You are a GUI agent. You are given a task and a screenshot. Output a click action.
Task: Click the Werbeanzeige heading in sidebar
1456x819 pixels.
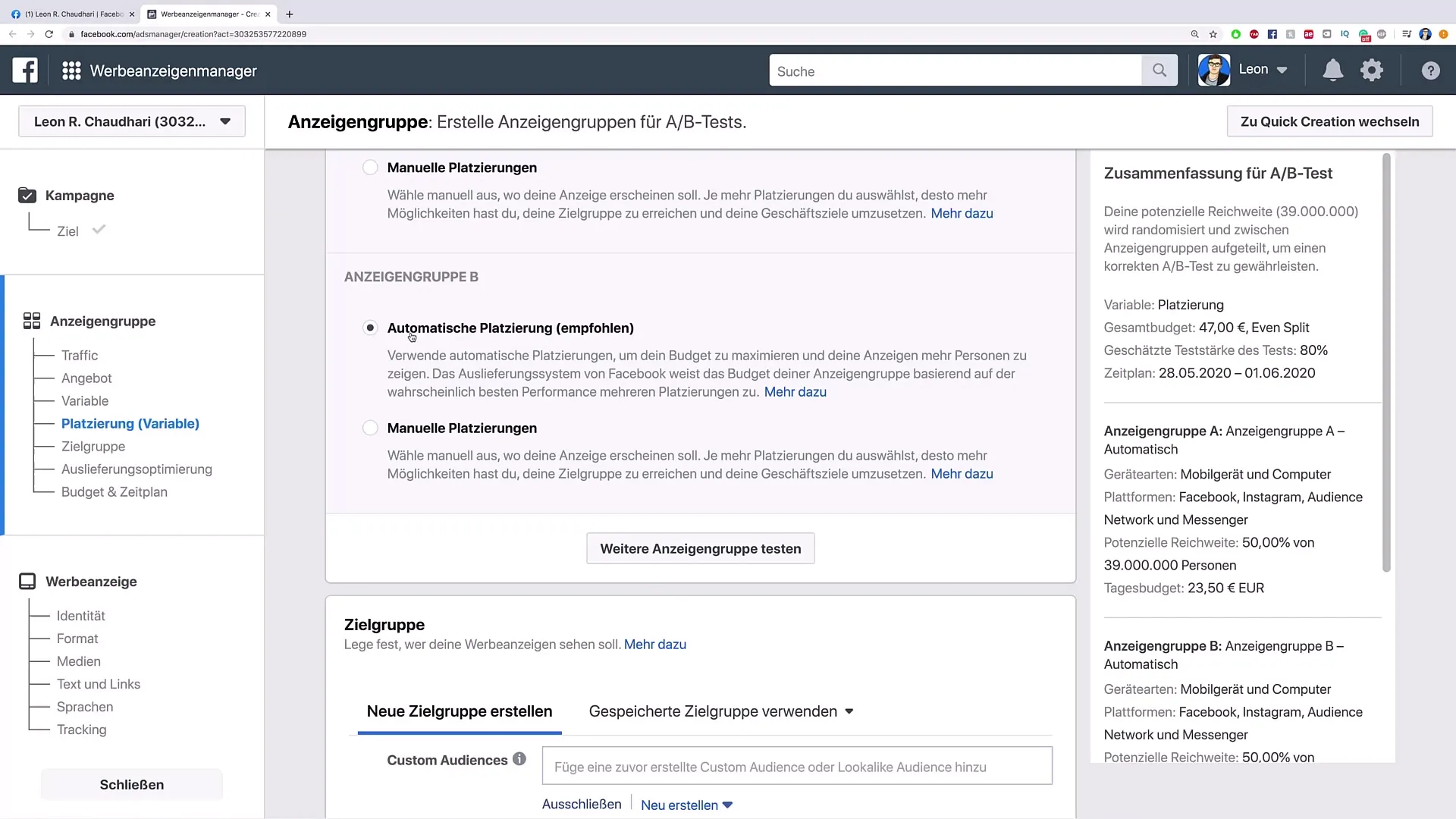click(x=91, y=582)
